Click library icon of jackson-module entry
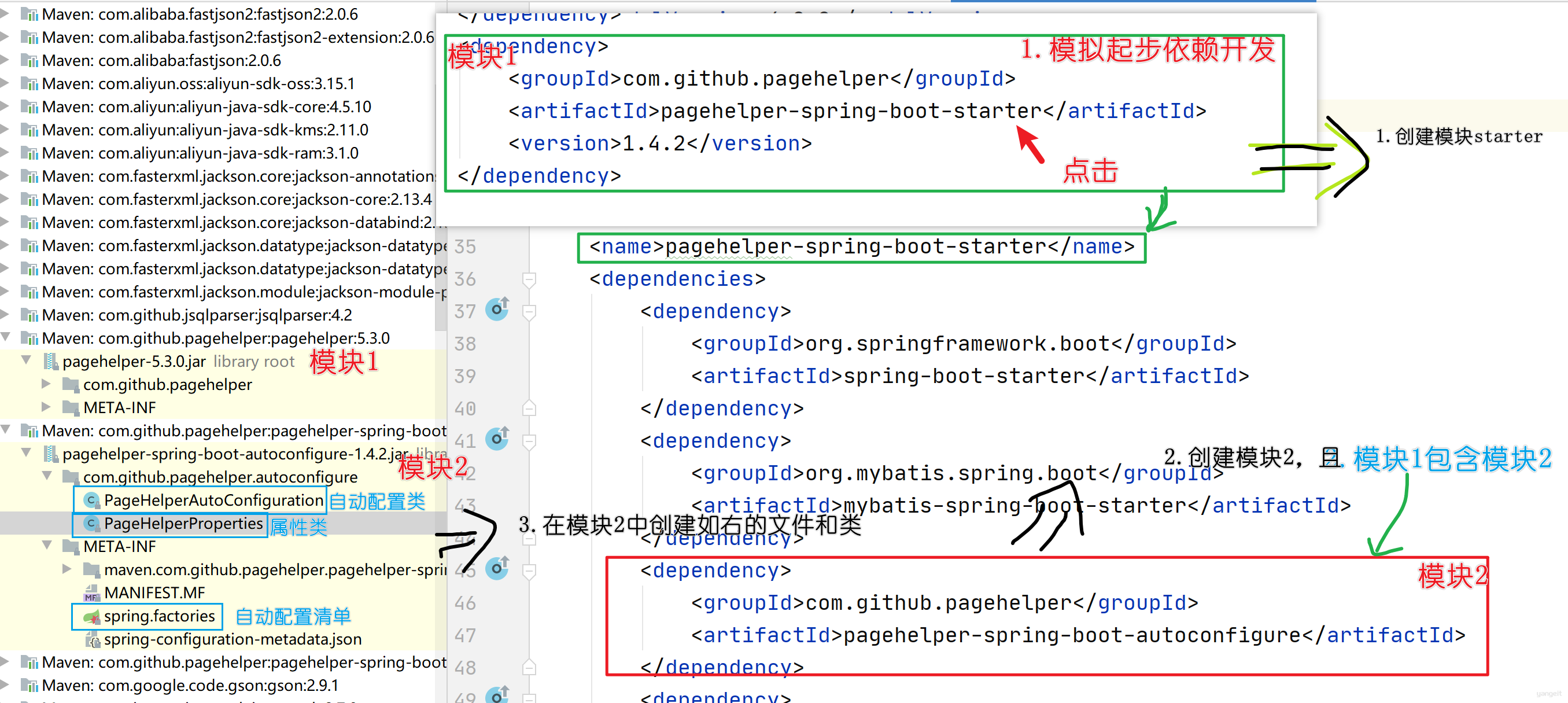 [x=29, y=292]
